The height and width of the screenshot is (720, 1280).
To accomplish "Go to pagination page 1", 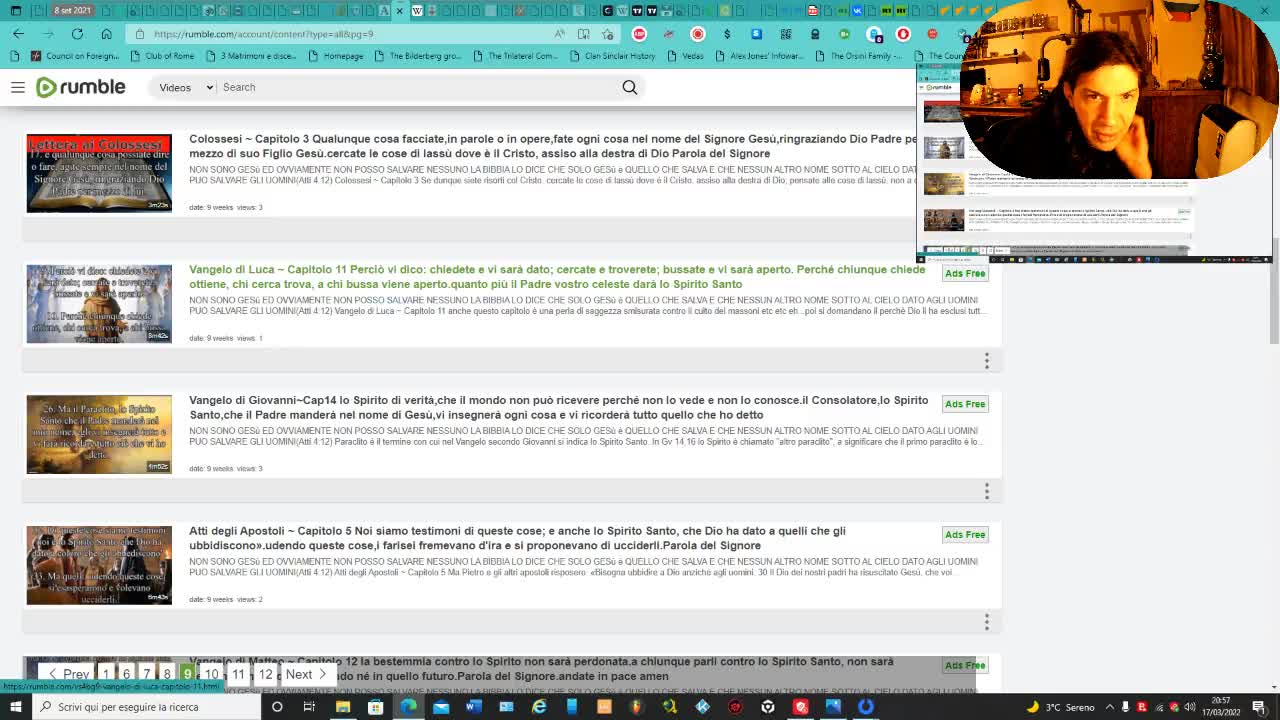I will click(106, 675).
